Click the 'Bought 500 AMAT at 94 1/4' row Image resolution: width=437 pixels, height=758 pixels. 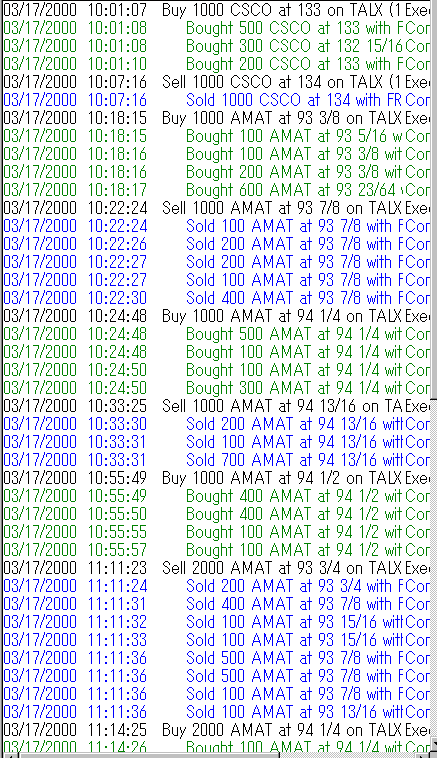(216, 334)
